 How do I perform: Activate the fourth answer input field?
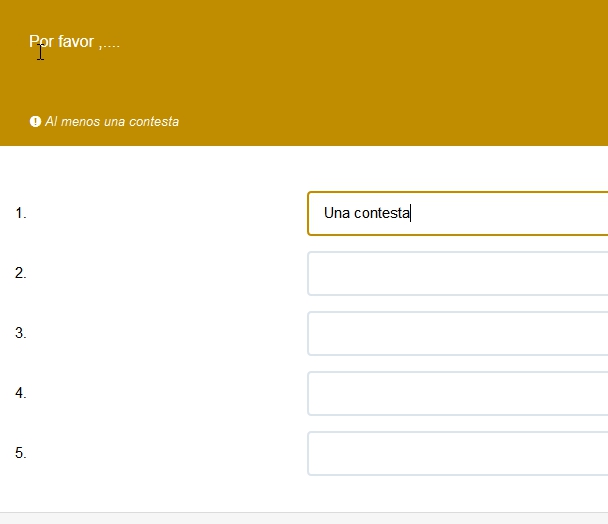(458, 393)
